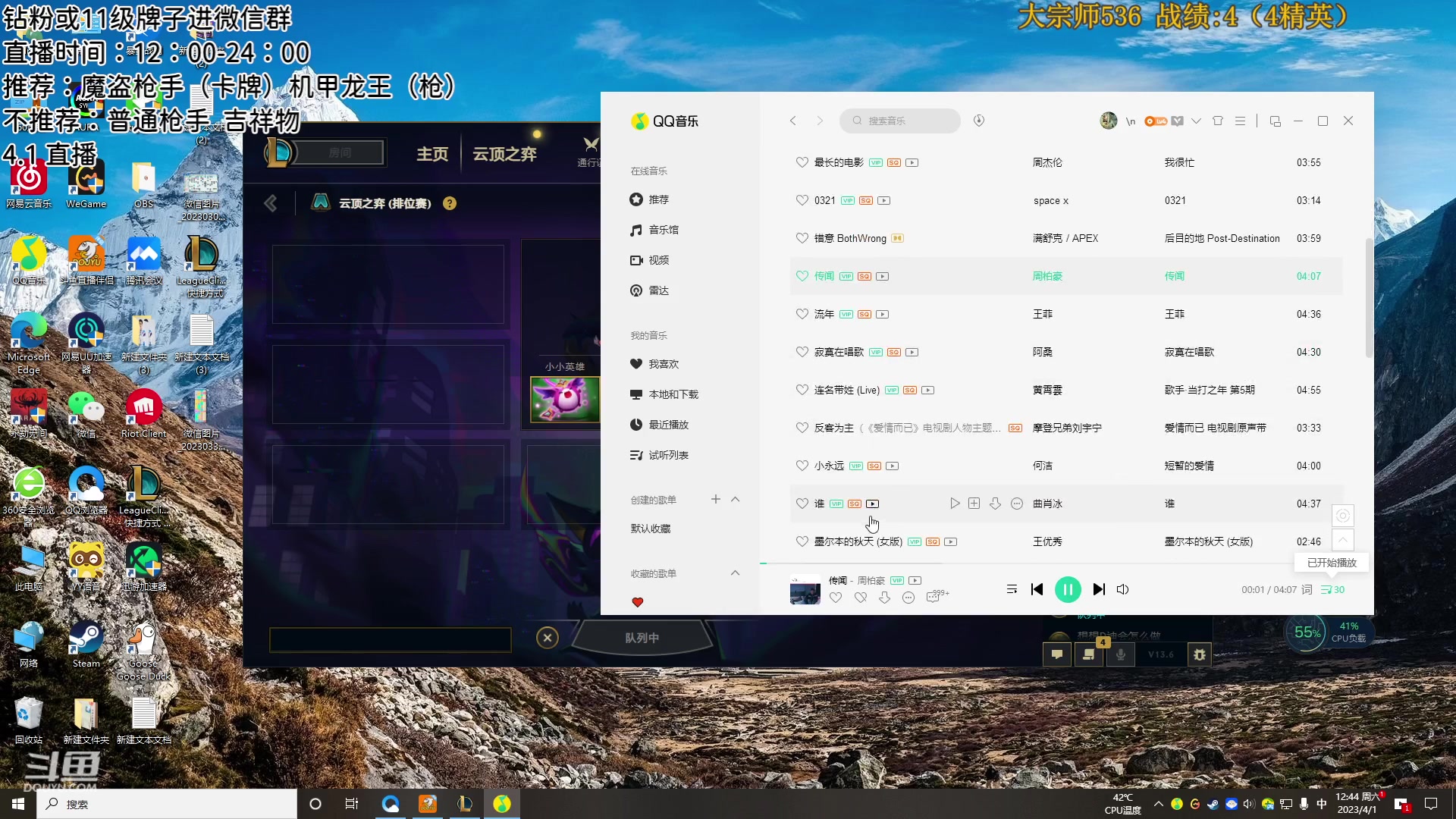Like the song 墨尔本的秋天 (女版)
Image resolution: width=1456 pixels, height=819 pixels.
pyautogui.click(x=802, y=541)
